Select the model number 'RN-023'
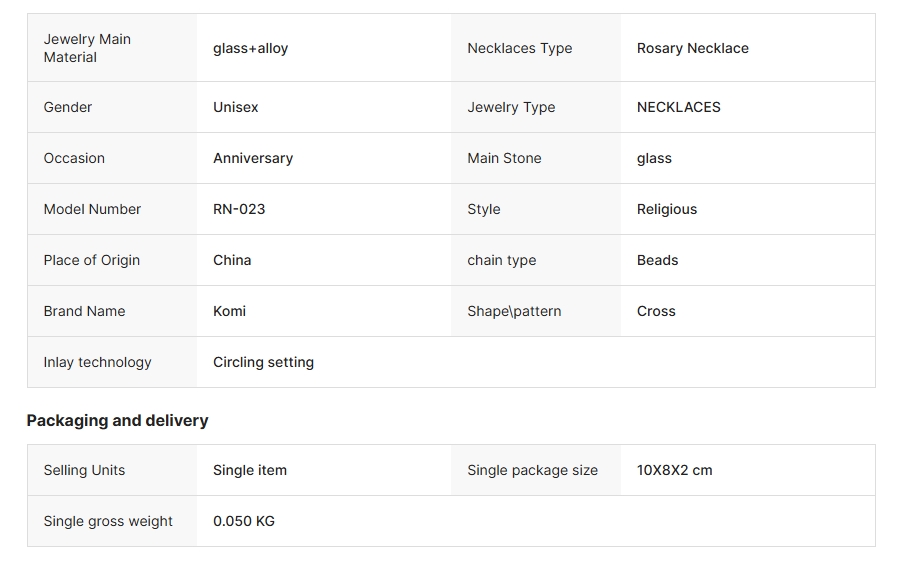 [239, 209]
